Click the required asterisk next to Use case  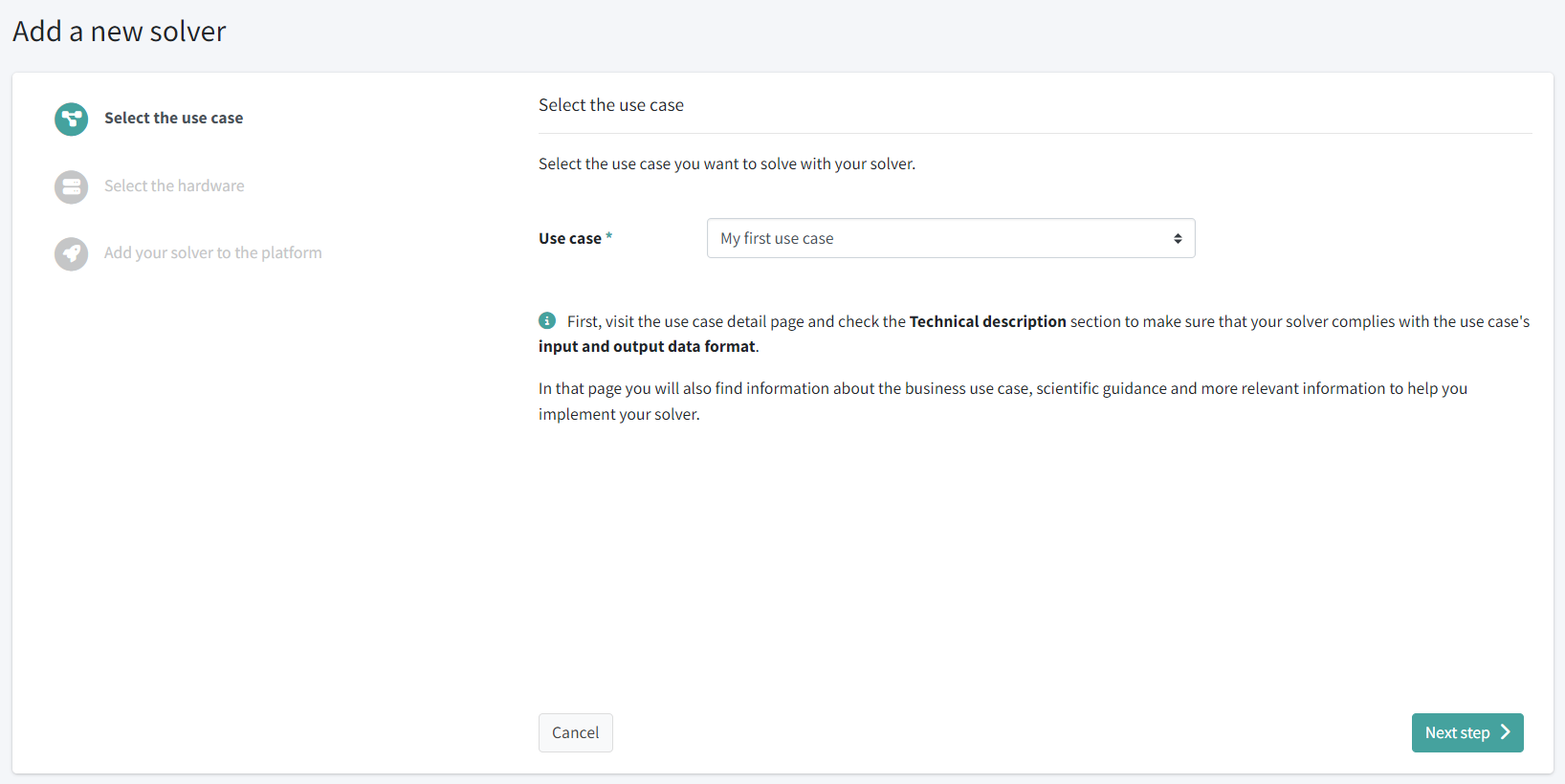[x=608, y=236]
